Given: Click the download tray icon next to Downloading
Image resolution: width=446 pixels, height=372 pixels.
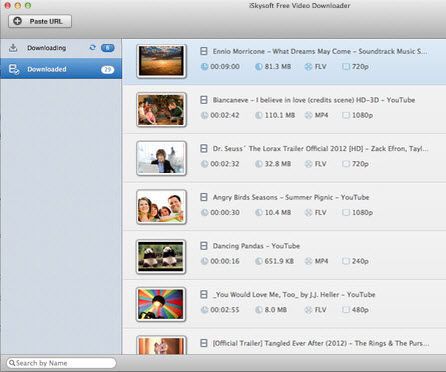Looking at the screenshot, I should (x=13, y=48).
